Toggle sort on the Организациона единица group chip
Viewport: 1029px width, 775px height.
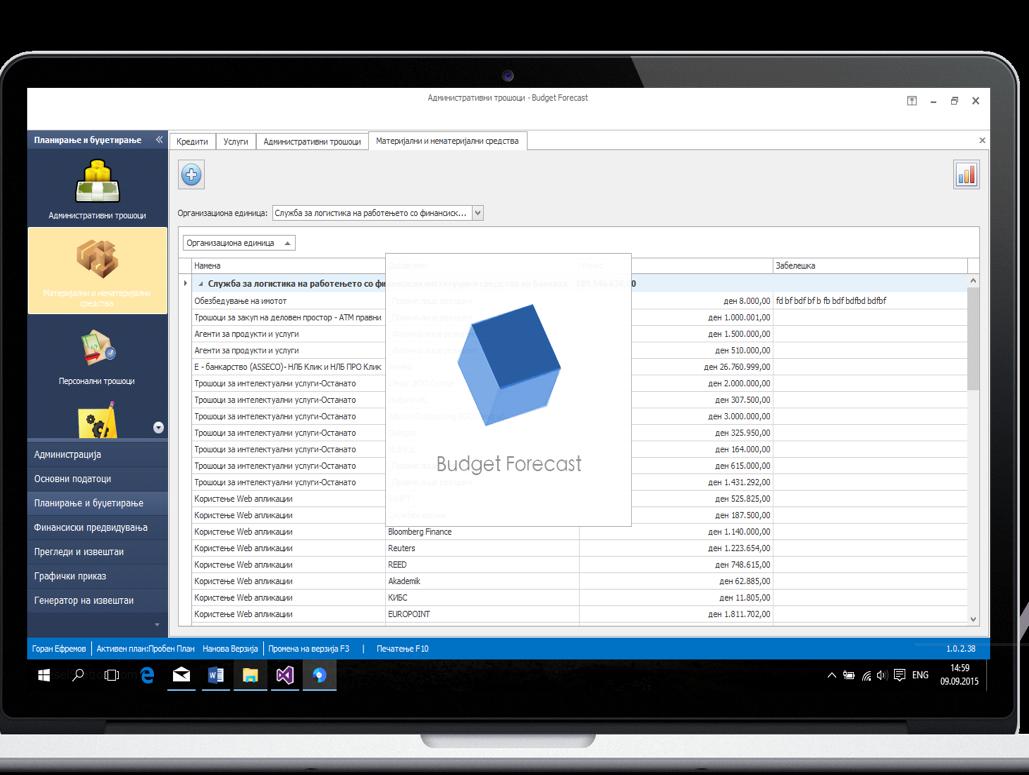pyautogui.click(x=239, y=243)
